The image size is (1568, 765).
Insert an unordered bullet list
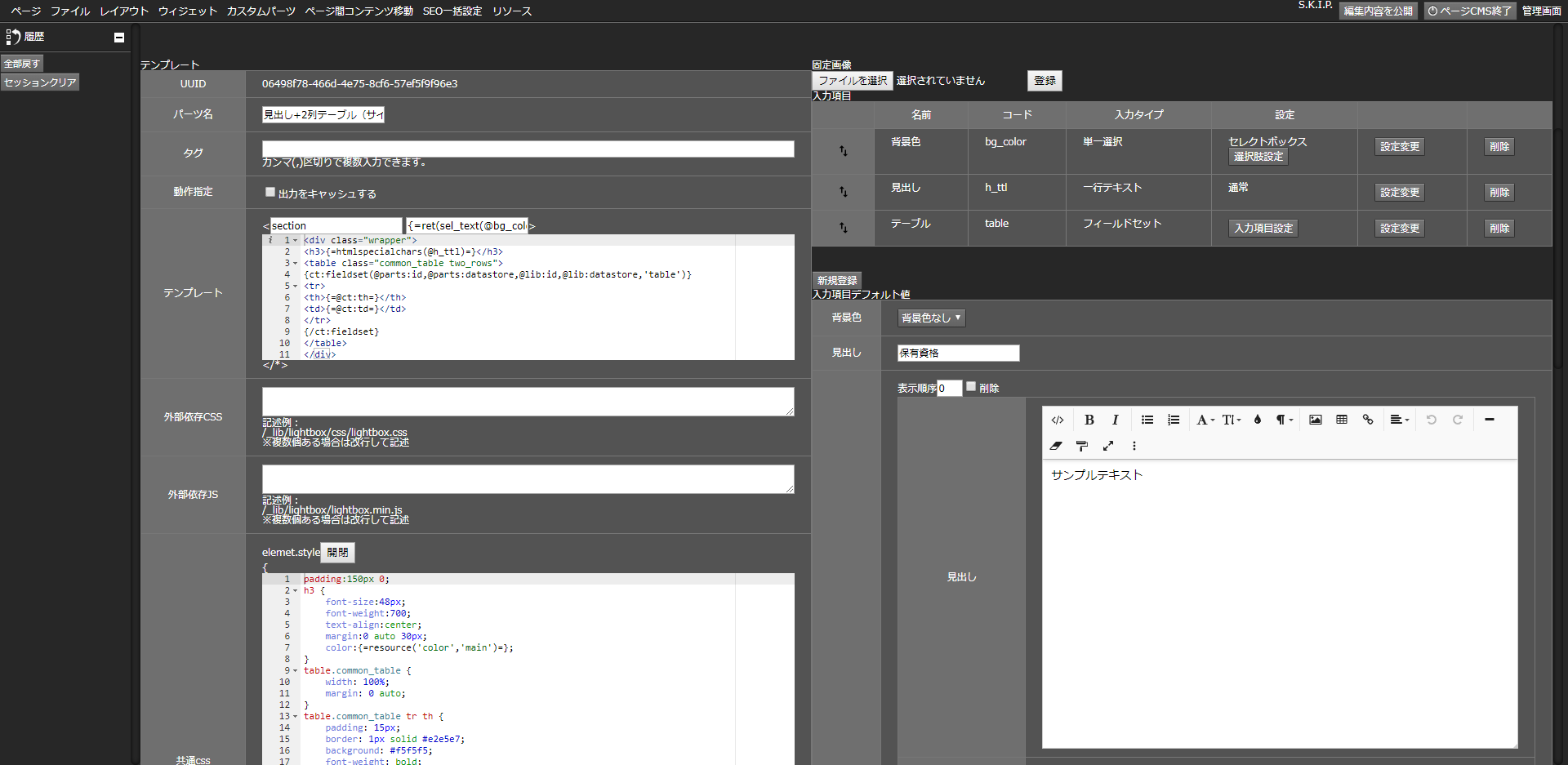(1147, 420)
